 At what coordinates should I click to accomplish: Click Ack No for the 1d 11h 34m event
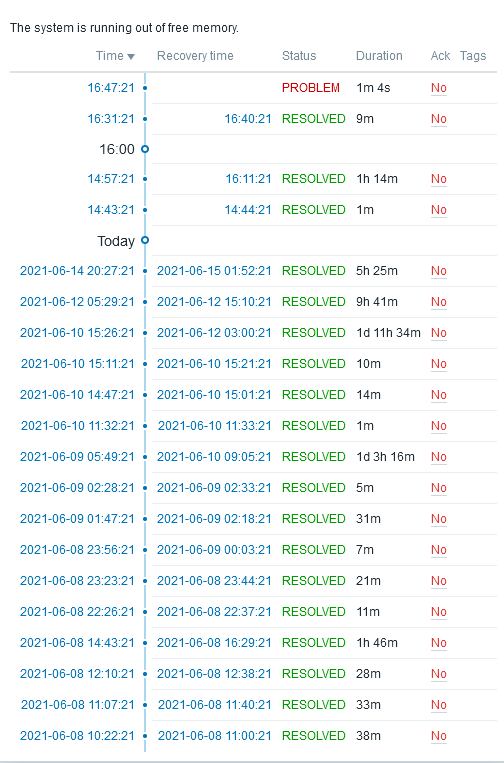click(438, 333)
